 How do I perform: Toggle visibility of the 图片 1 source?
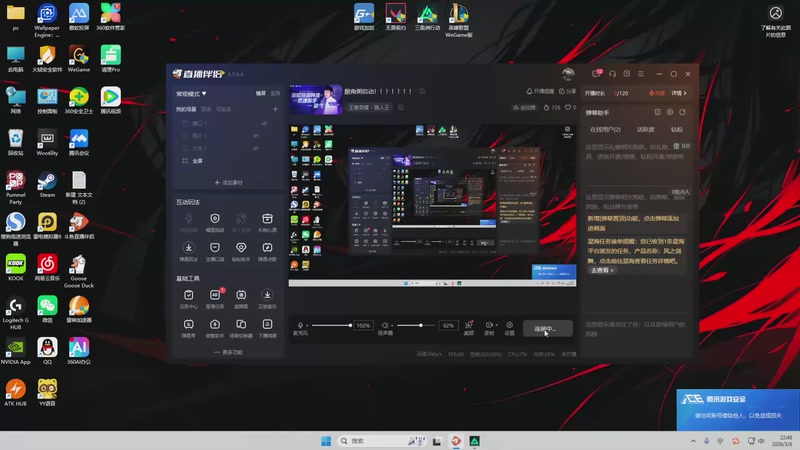click(256, 136)
